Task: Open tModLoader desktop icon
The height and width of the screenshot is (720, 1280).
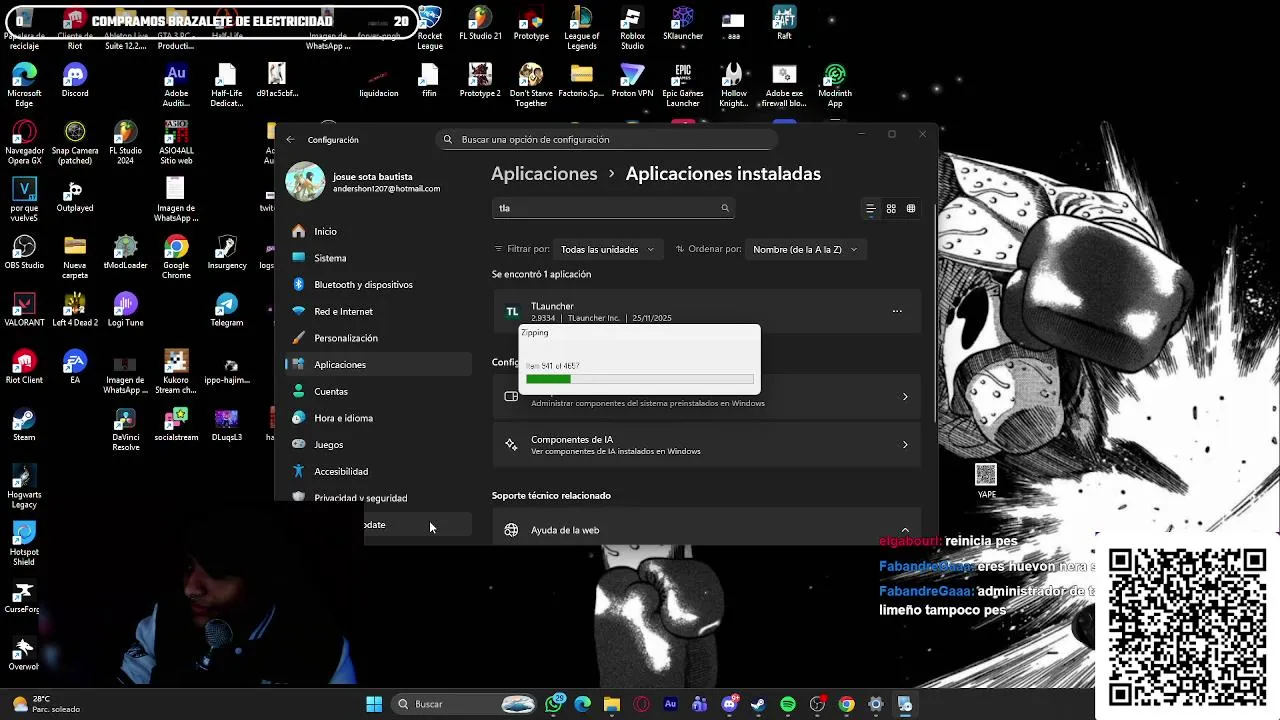Action: click(125, 253)
